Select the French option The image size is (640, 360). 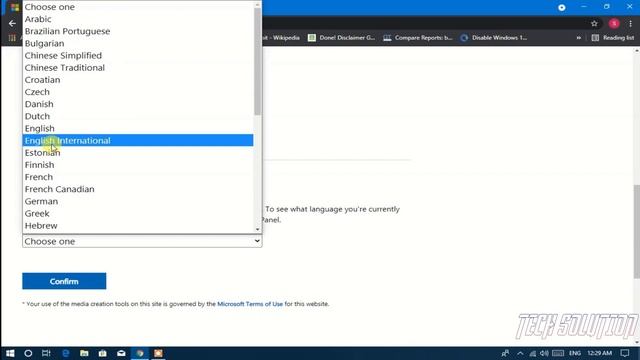(x=138, y=177)
